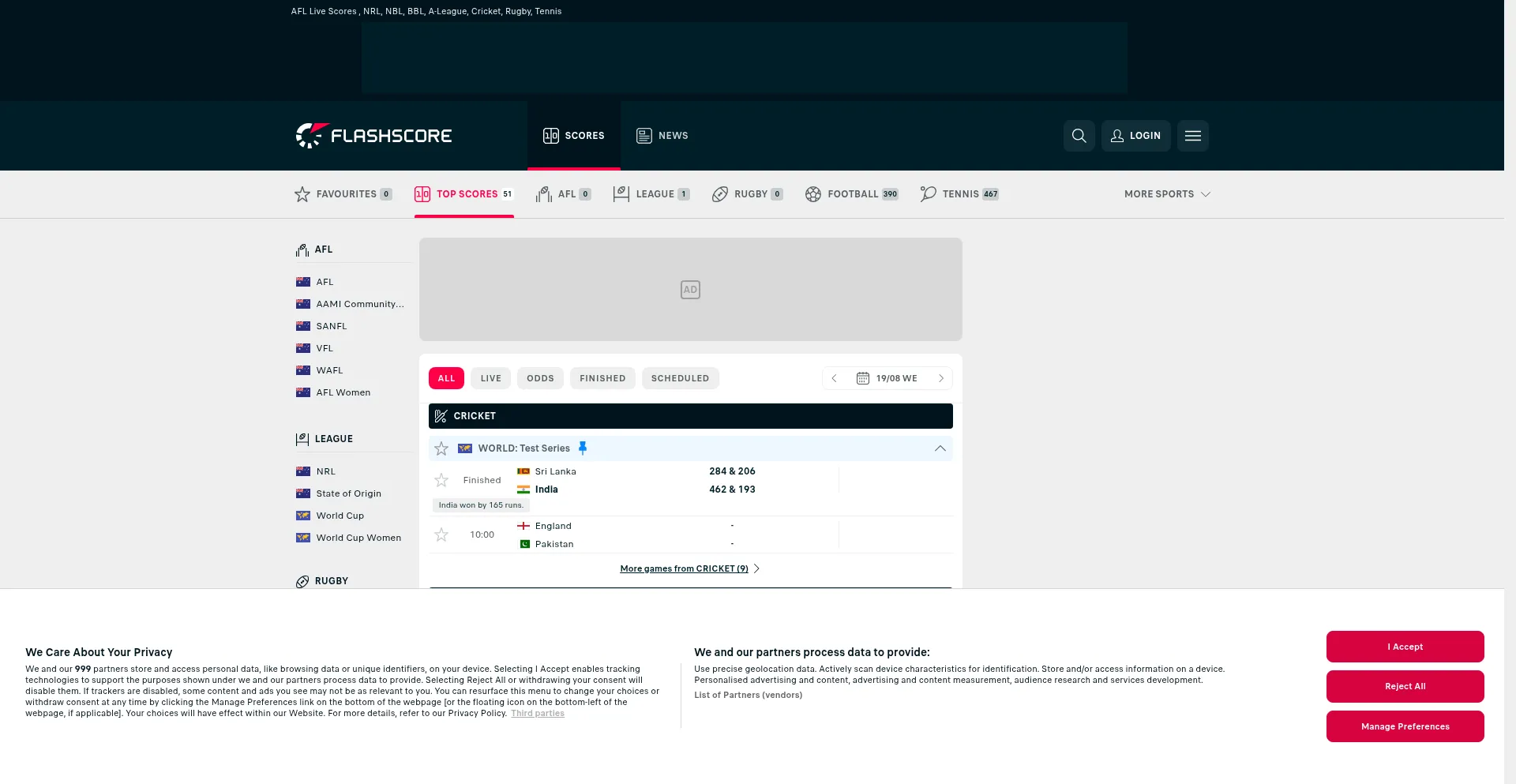Viewport: 1516px width, 784px height.
Task: Open World Cup in League sidebar
Action: (x=340, y=516)
